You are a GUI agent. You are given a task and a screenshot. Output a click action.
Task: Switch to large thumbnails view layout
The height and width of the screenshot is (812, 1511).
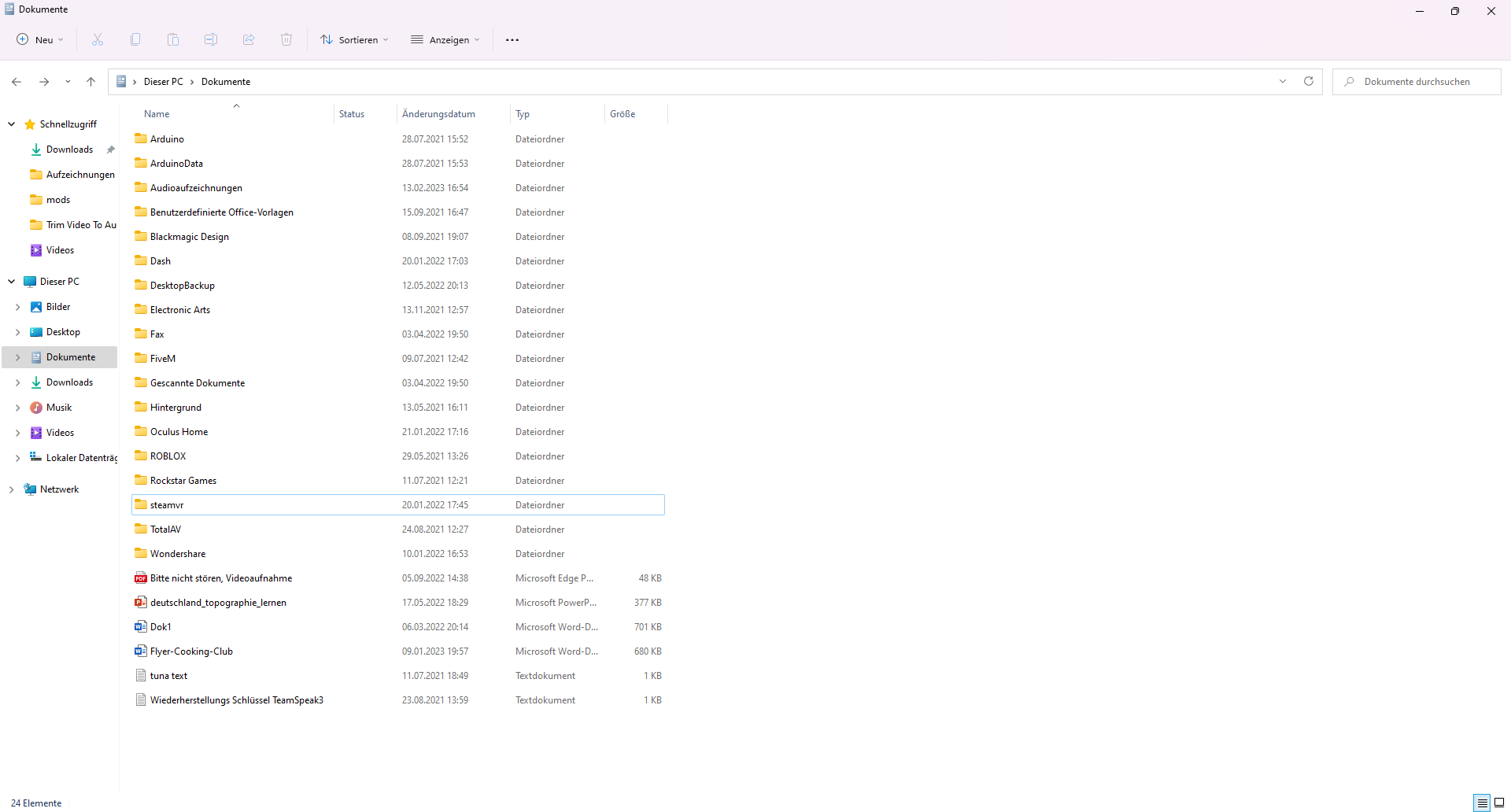(x=1499, y=803)
